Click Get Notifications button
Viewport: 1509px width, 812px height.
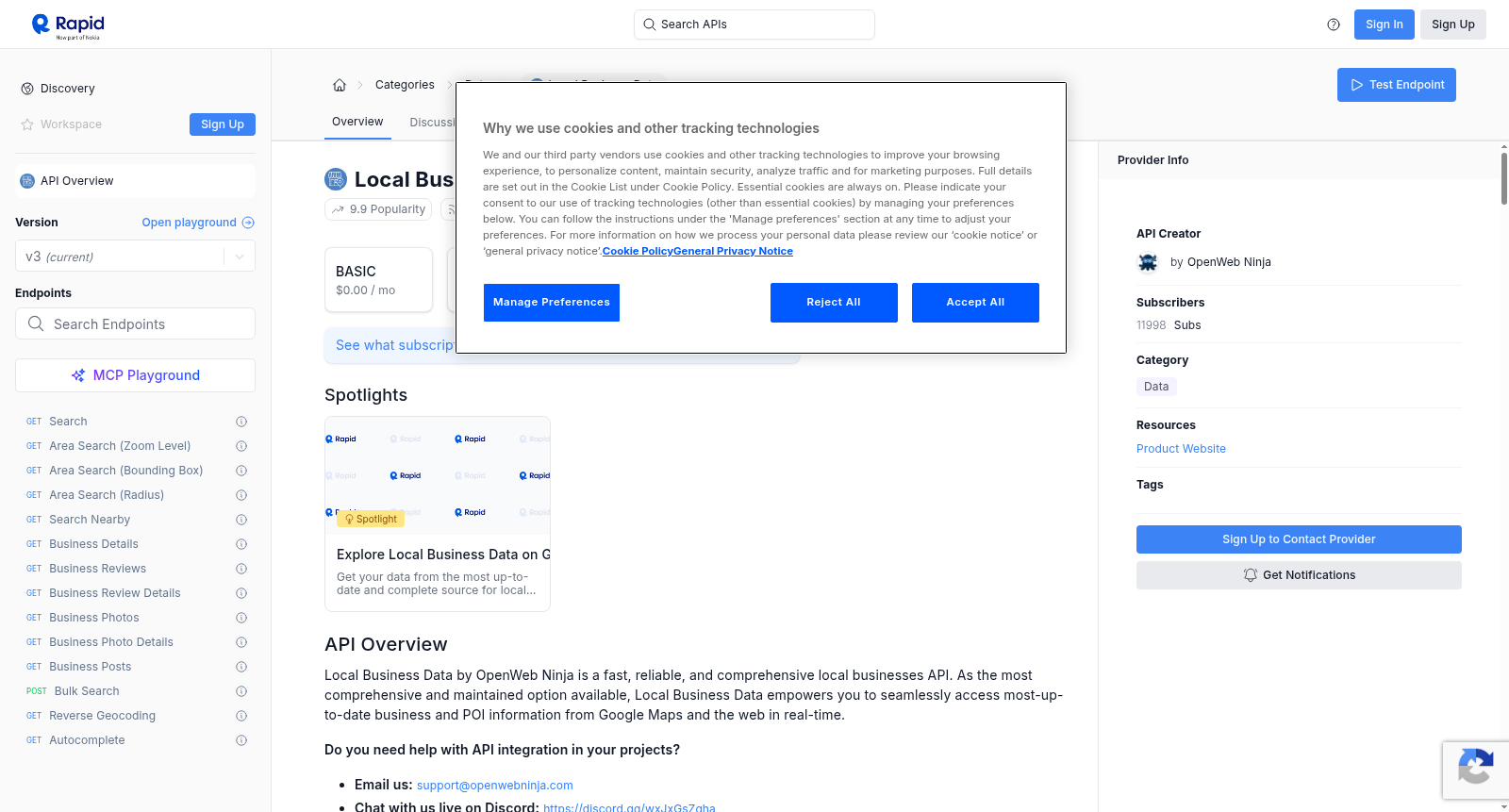pyautogui.click(x=1299, y=575)
